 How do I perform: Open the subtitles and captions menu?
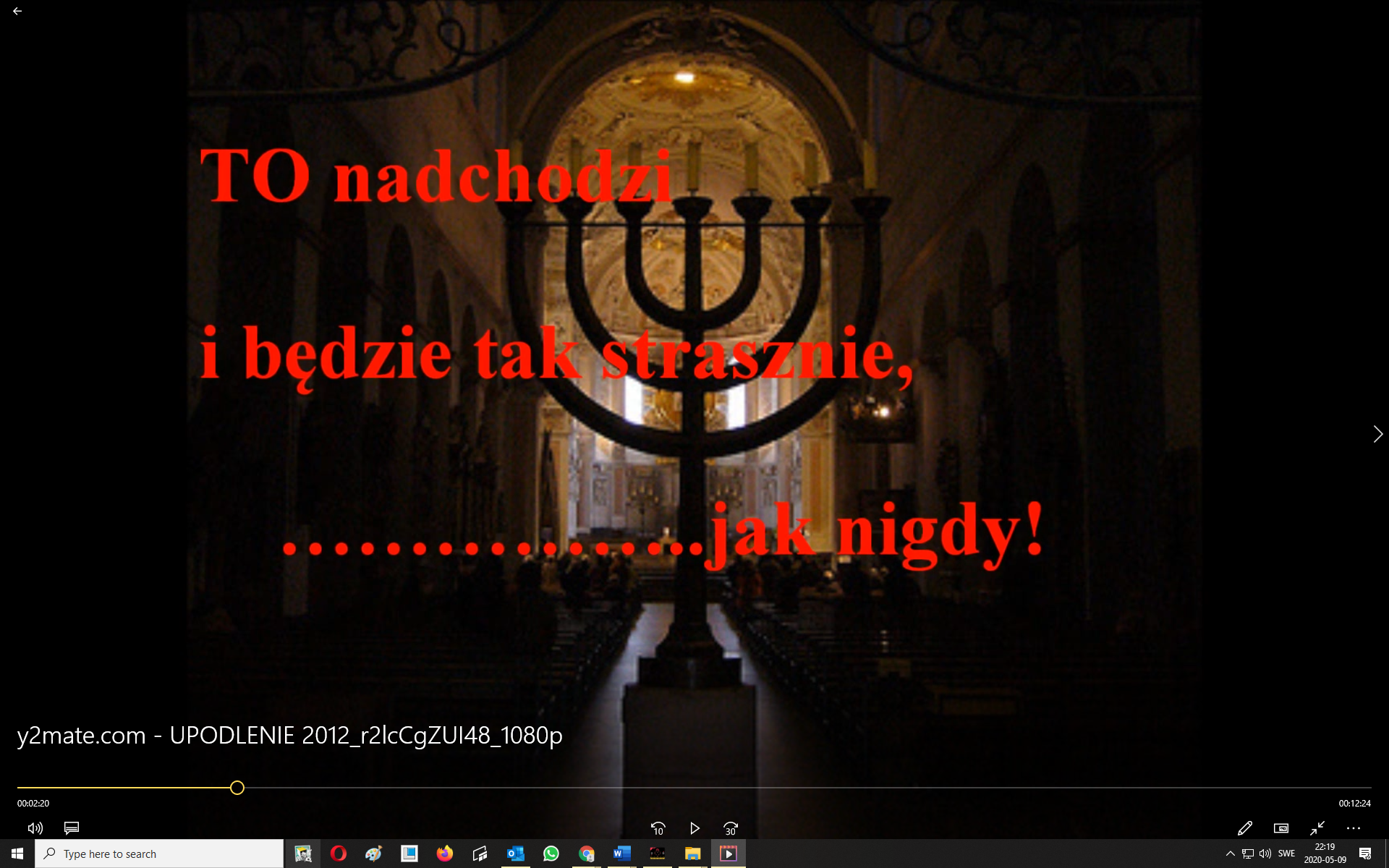[72, 828]
